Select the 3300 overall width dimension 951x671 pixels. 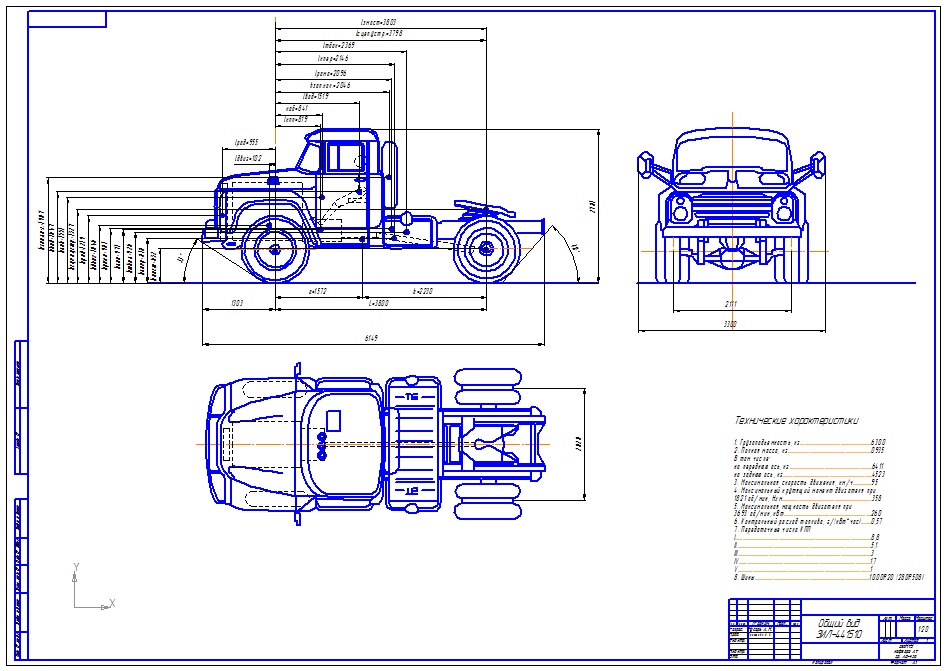point(730,325)
